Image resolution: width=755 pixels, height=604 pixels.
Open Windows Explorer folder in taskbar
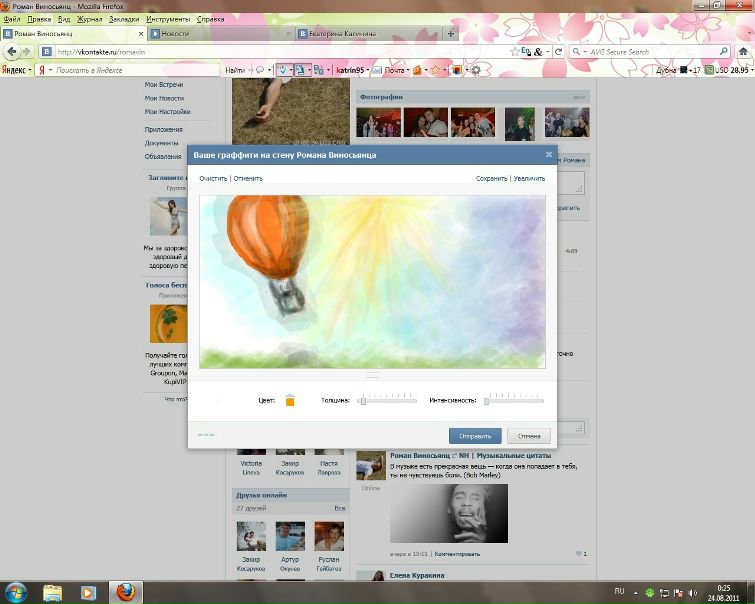53,592
